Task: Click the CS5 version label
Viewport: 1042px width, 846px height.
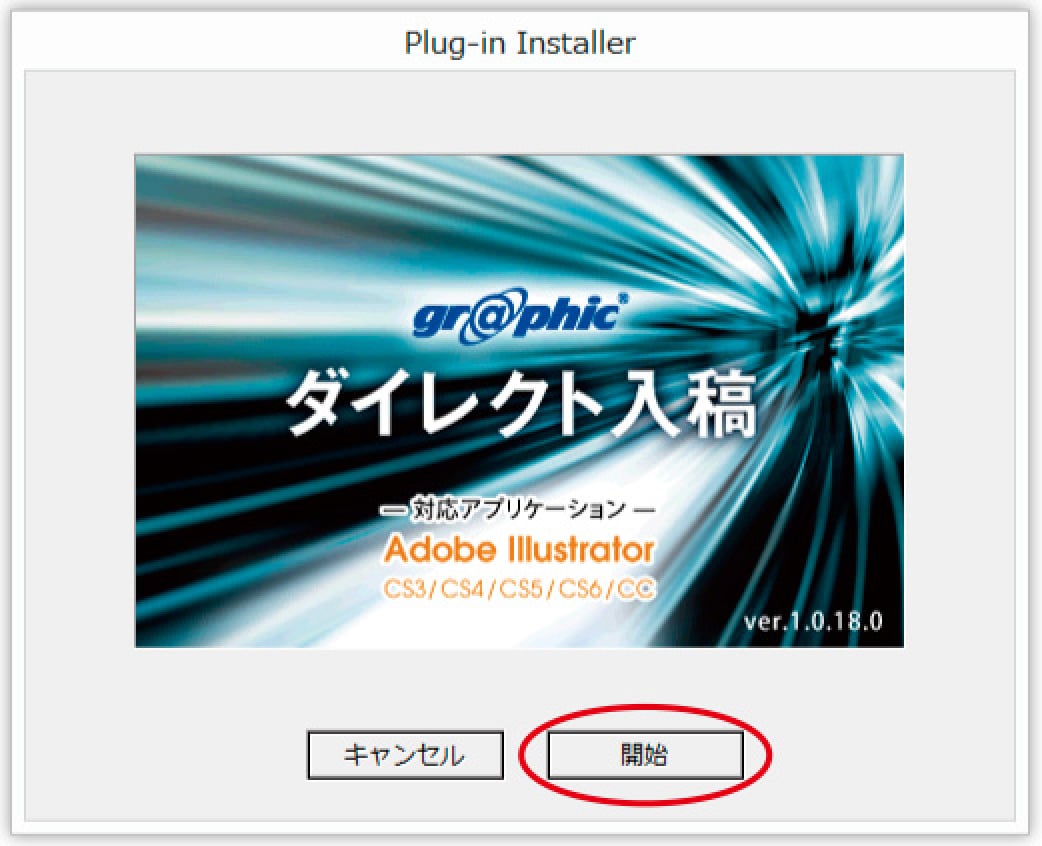Action: (x=522, y=590)
